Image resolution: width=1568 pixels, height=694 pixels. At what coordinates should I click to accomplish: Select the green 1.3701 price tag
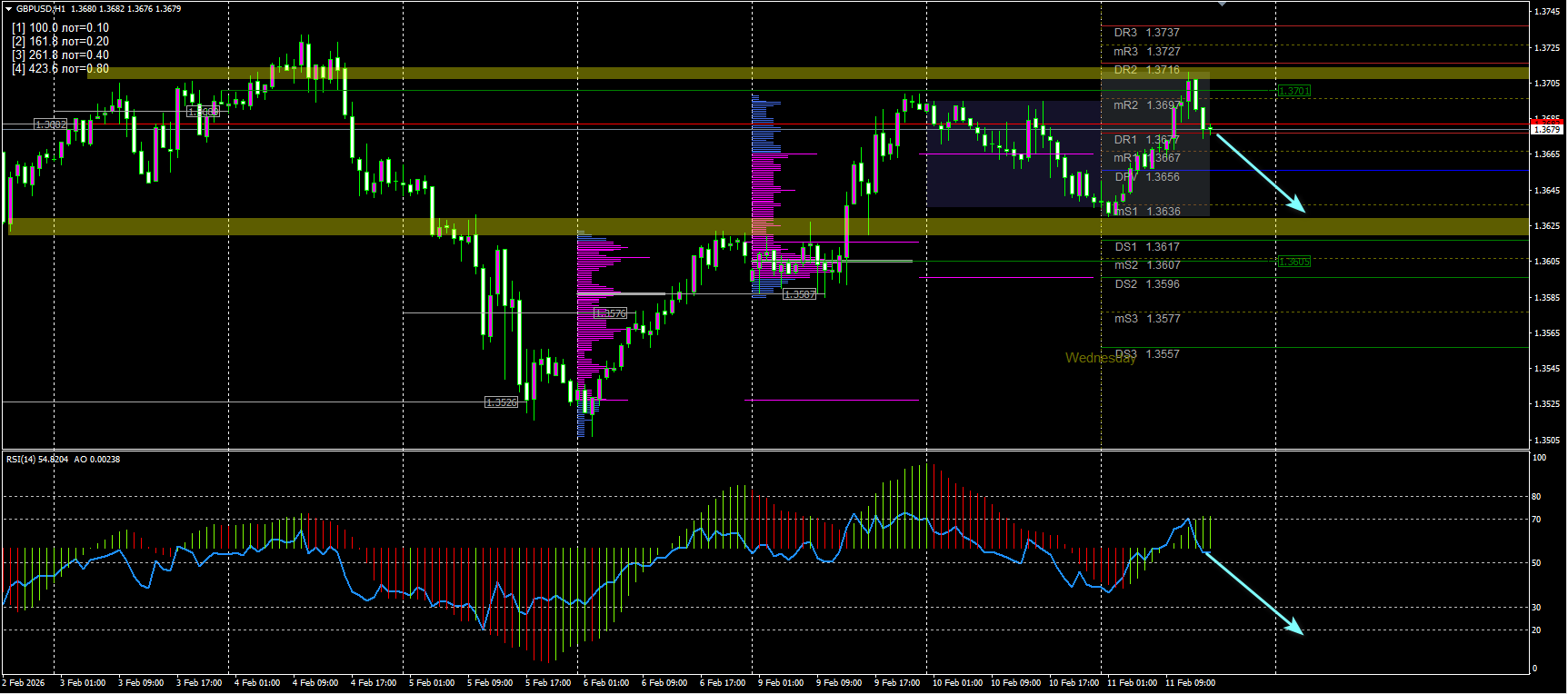[x=1293, y=91]
